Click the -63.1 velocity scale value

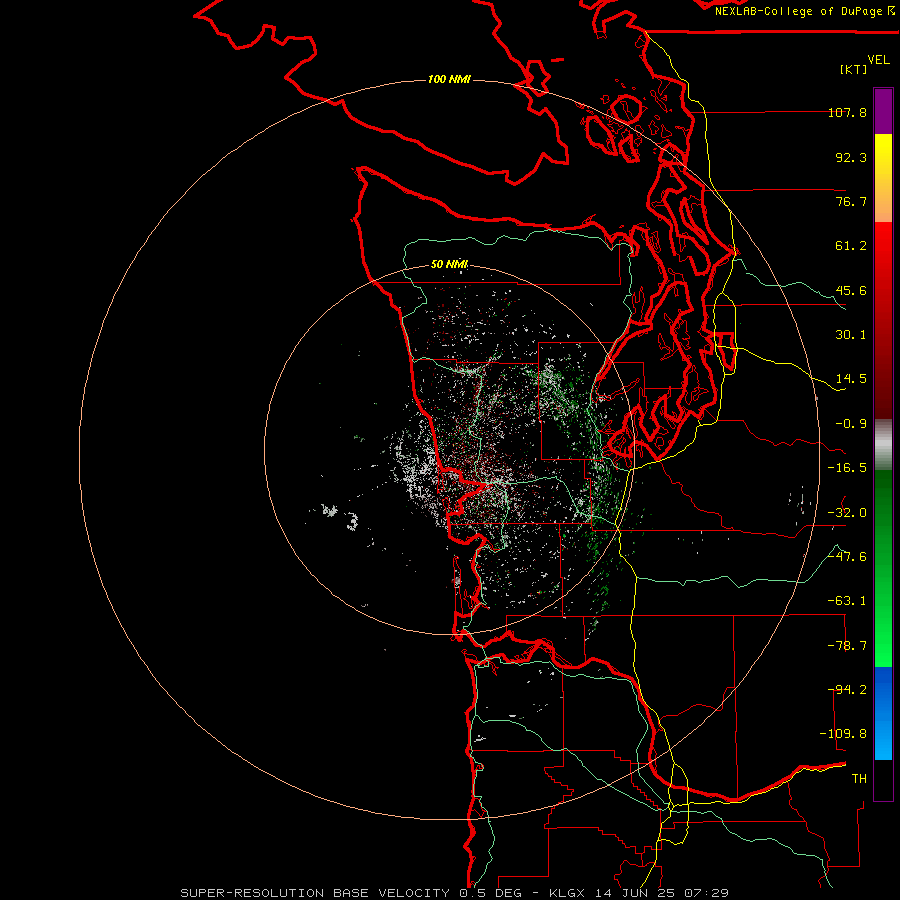tap(847, 601)
